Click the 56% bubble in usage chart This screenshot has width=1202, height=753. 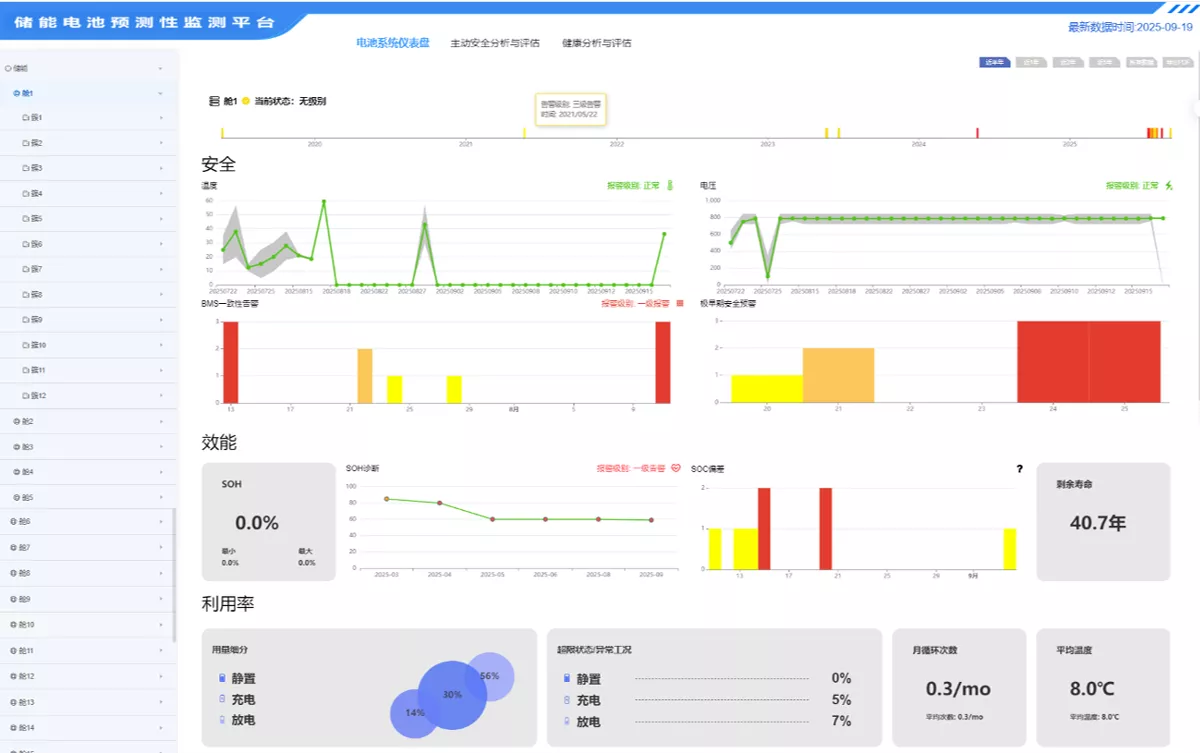pos(490,676)
